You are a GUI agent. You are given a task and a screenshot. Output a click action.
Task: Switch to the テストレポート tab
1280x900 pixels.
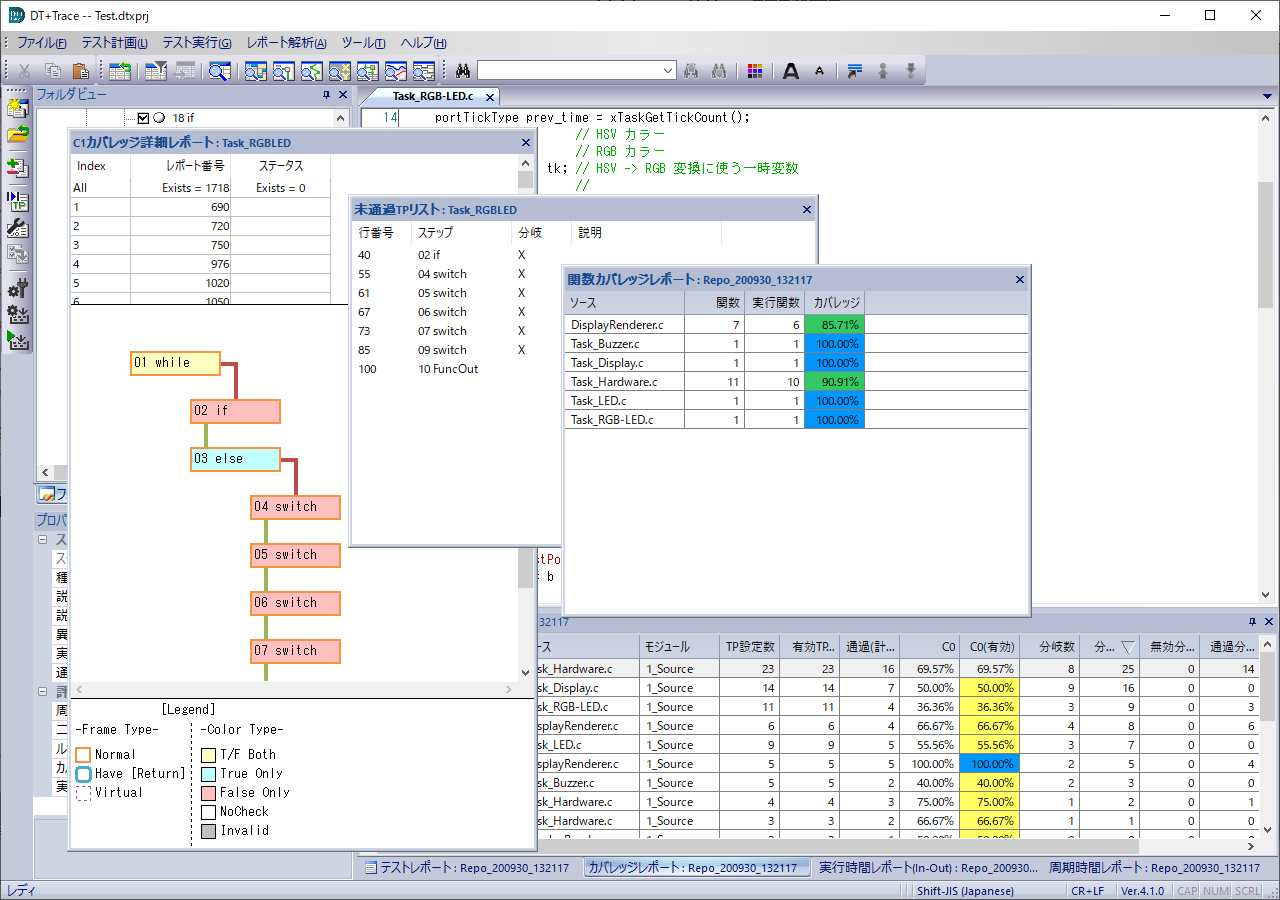click(x=467, y=868)
